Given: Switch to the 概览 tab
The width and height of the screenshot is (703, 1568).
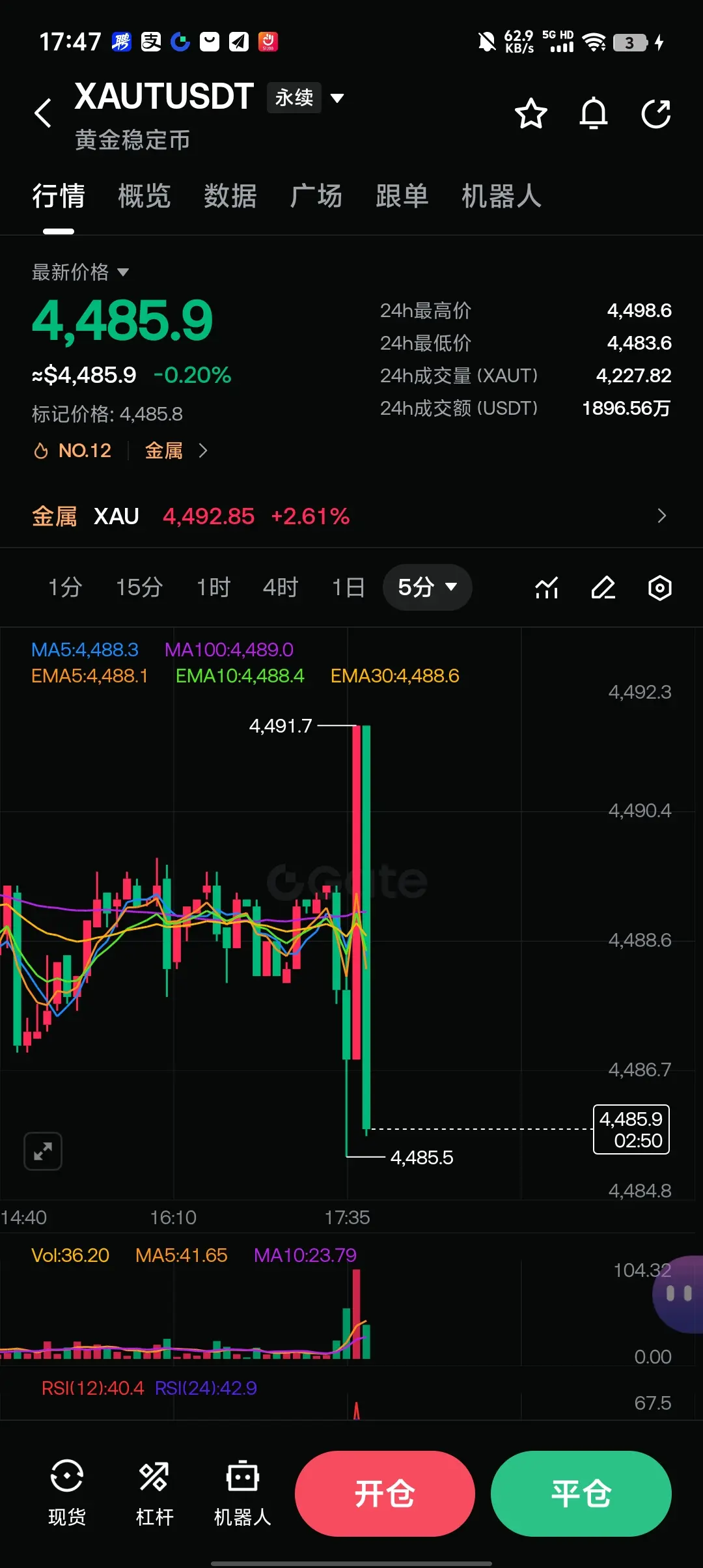Looking at the screenshot, I should coord(145,196).
